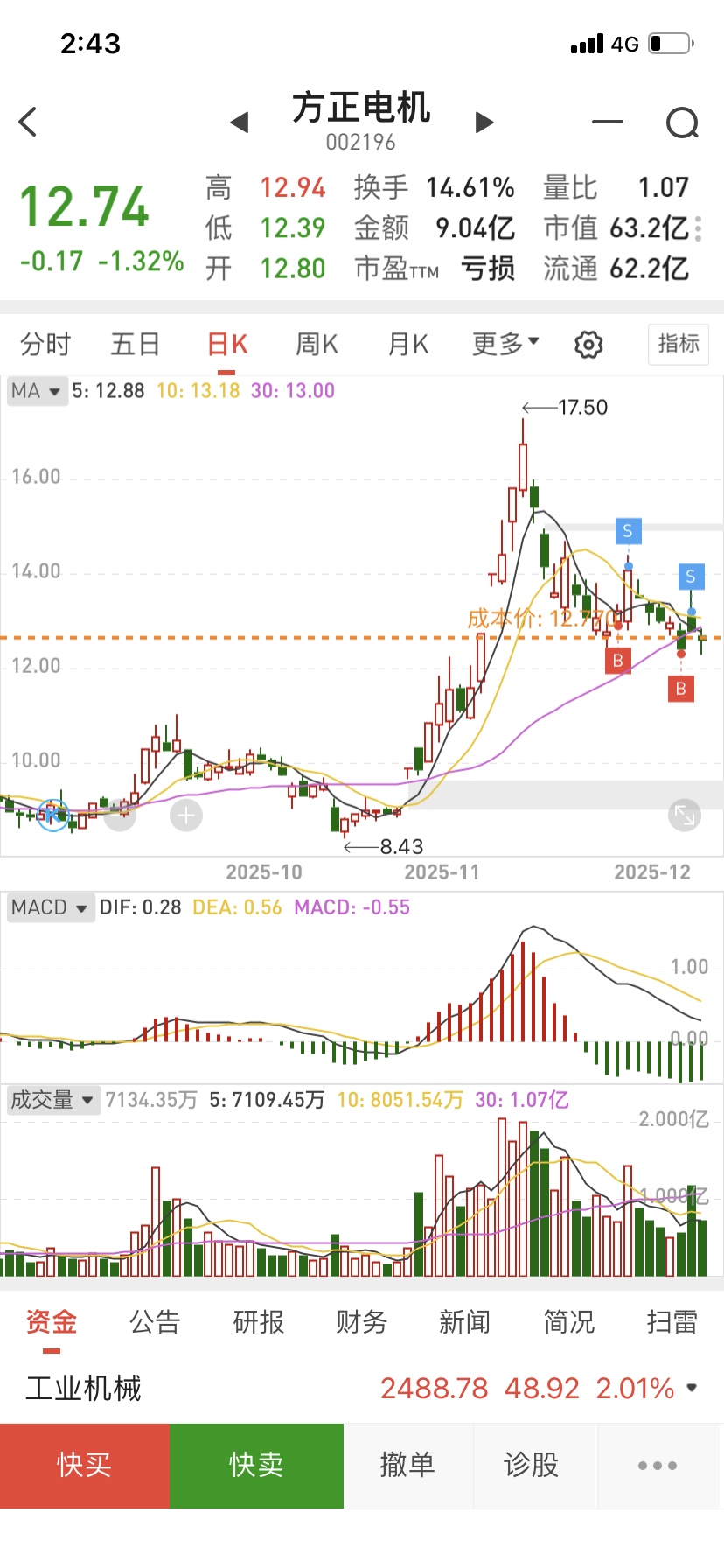Tap current price 12.74
Viewport: 724px width, 1568px height.
tap(84, 207)
